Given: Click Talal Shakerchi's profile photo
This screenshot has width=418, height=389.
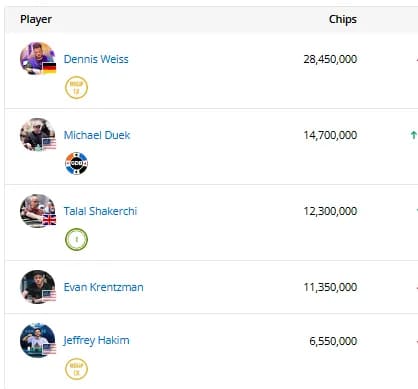Looking at the screenshot, I should pyautogui.click(x=37, y=211).
